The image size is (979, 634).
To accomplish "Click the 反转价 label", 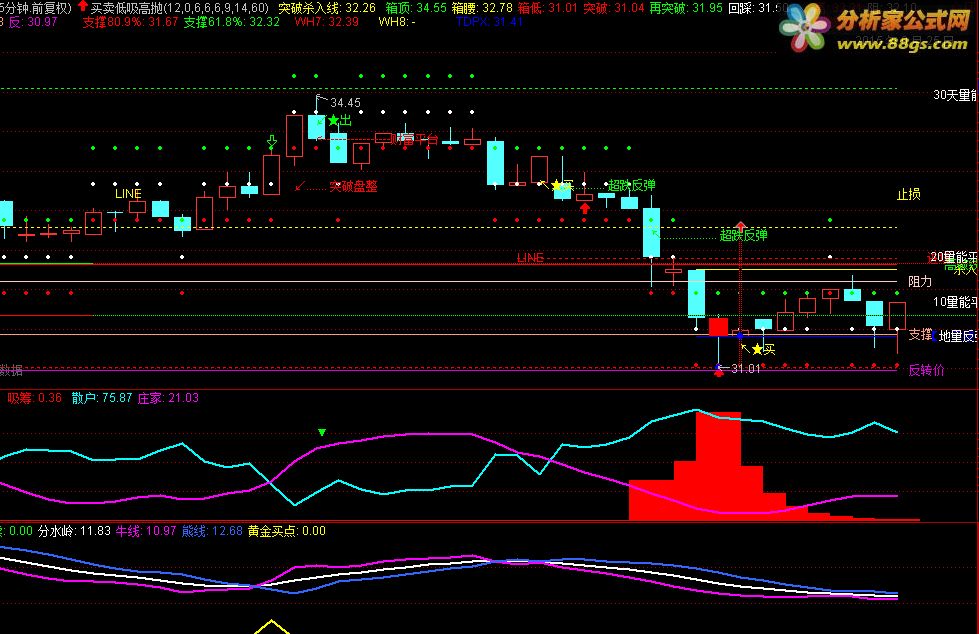I will click(x=926, y=370).
